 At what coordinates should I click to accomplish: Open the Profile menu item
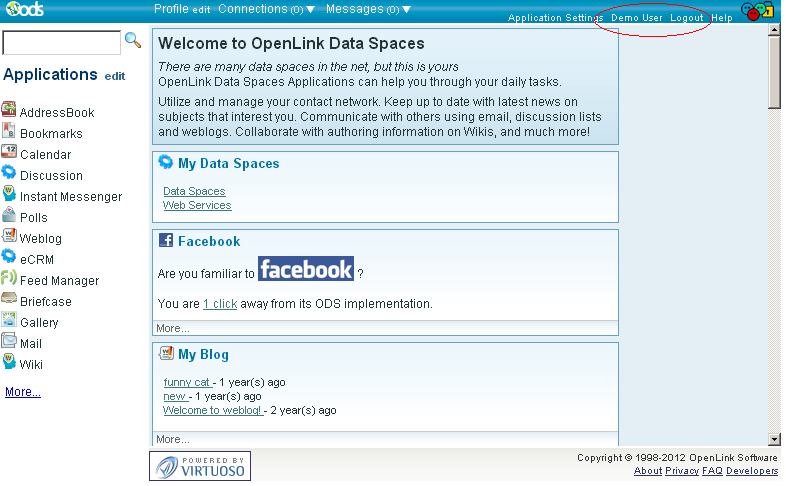[170, 9]
